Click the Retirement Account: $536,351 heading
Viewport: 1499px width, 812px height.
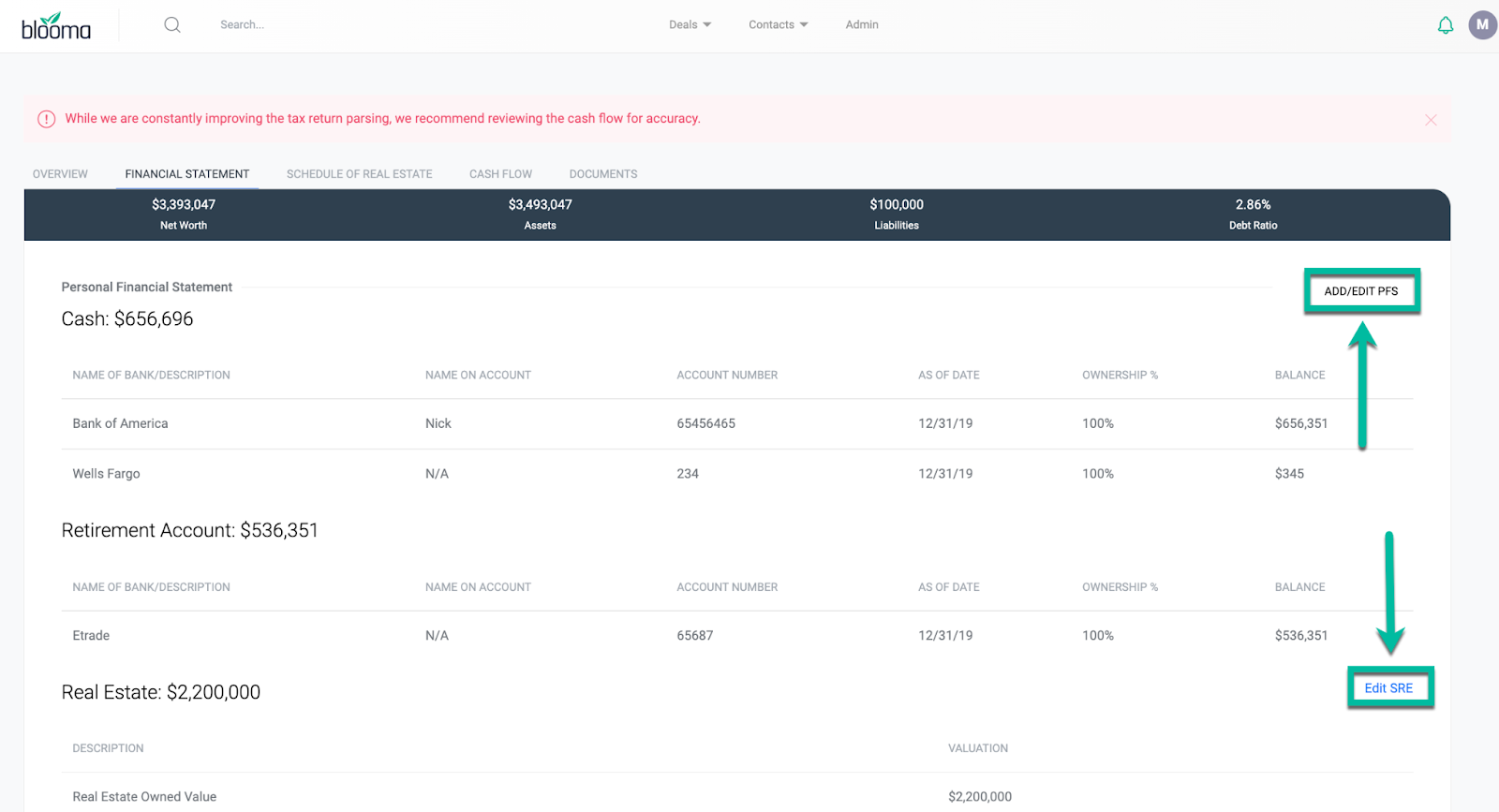point(189,531)
